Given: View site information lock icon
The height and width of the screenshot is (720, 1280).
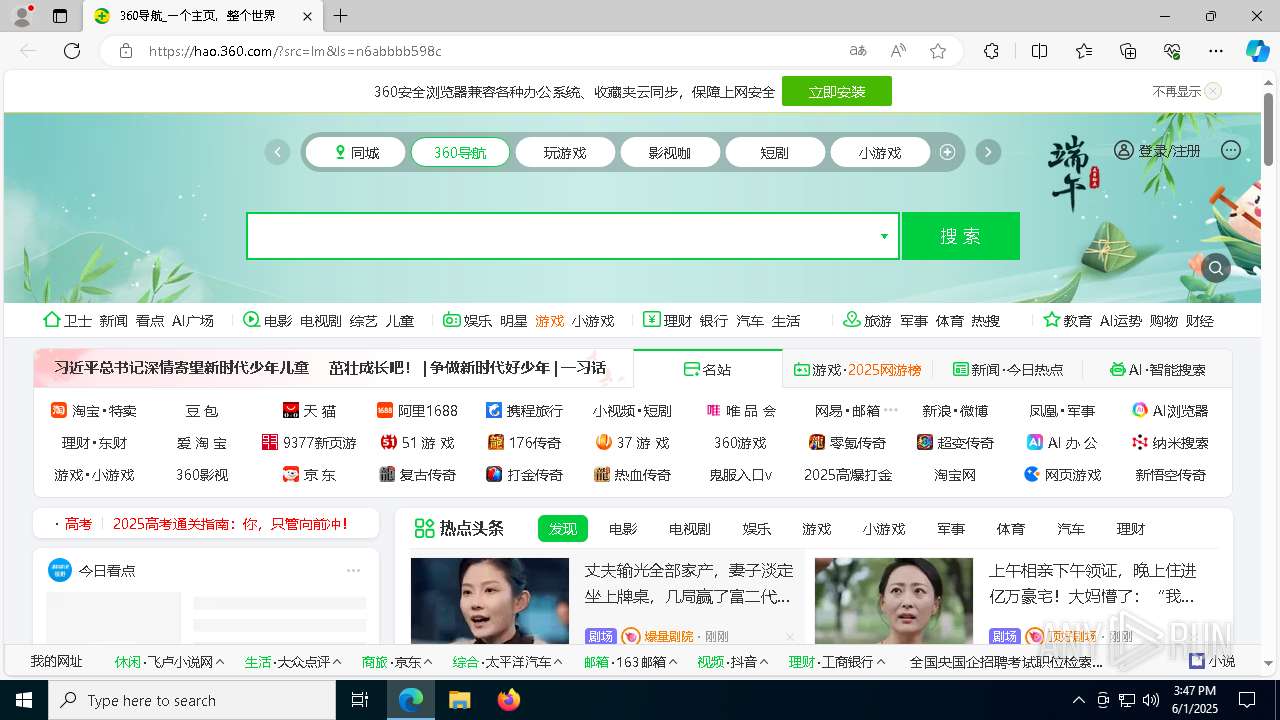Looking at the screenshot, I should point(125,51).
